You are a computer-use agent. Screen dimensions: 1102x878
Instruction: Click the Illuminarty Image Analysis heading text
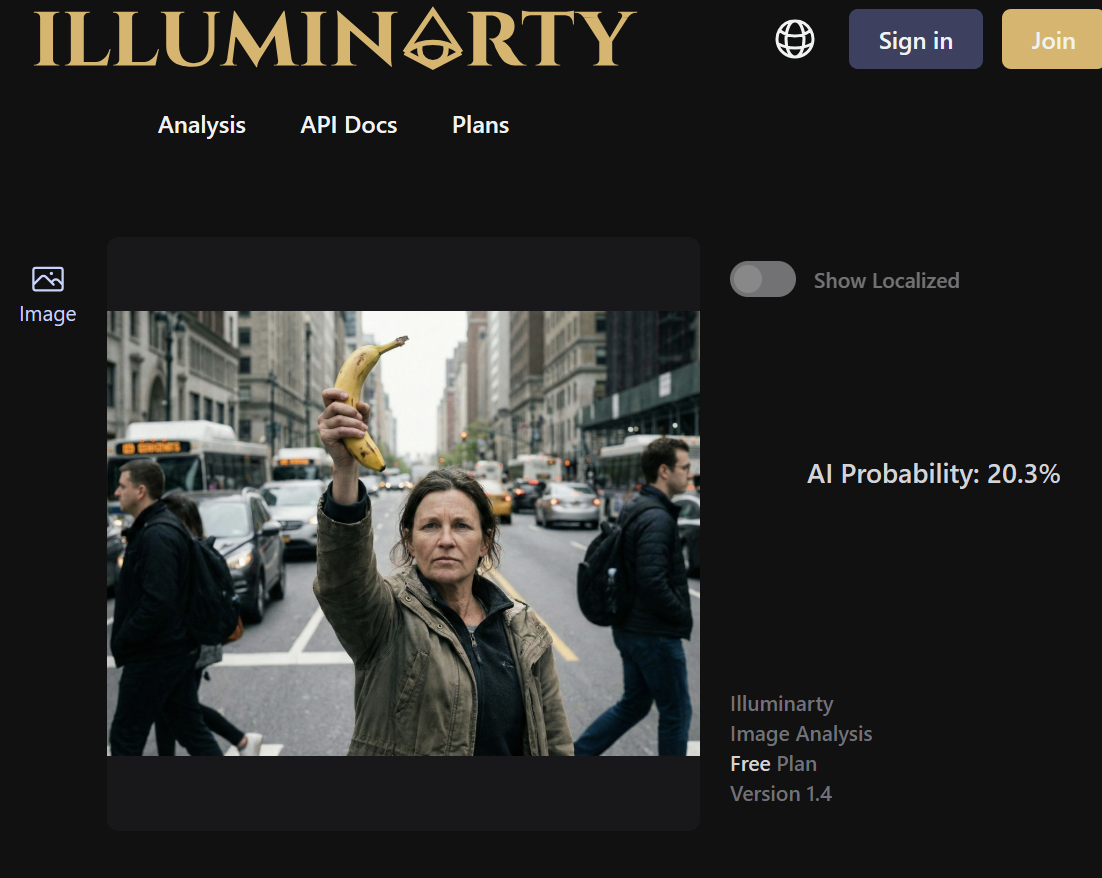(801, 718)
